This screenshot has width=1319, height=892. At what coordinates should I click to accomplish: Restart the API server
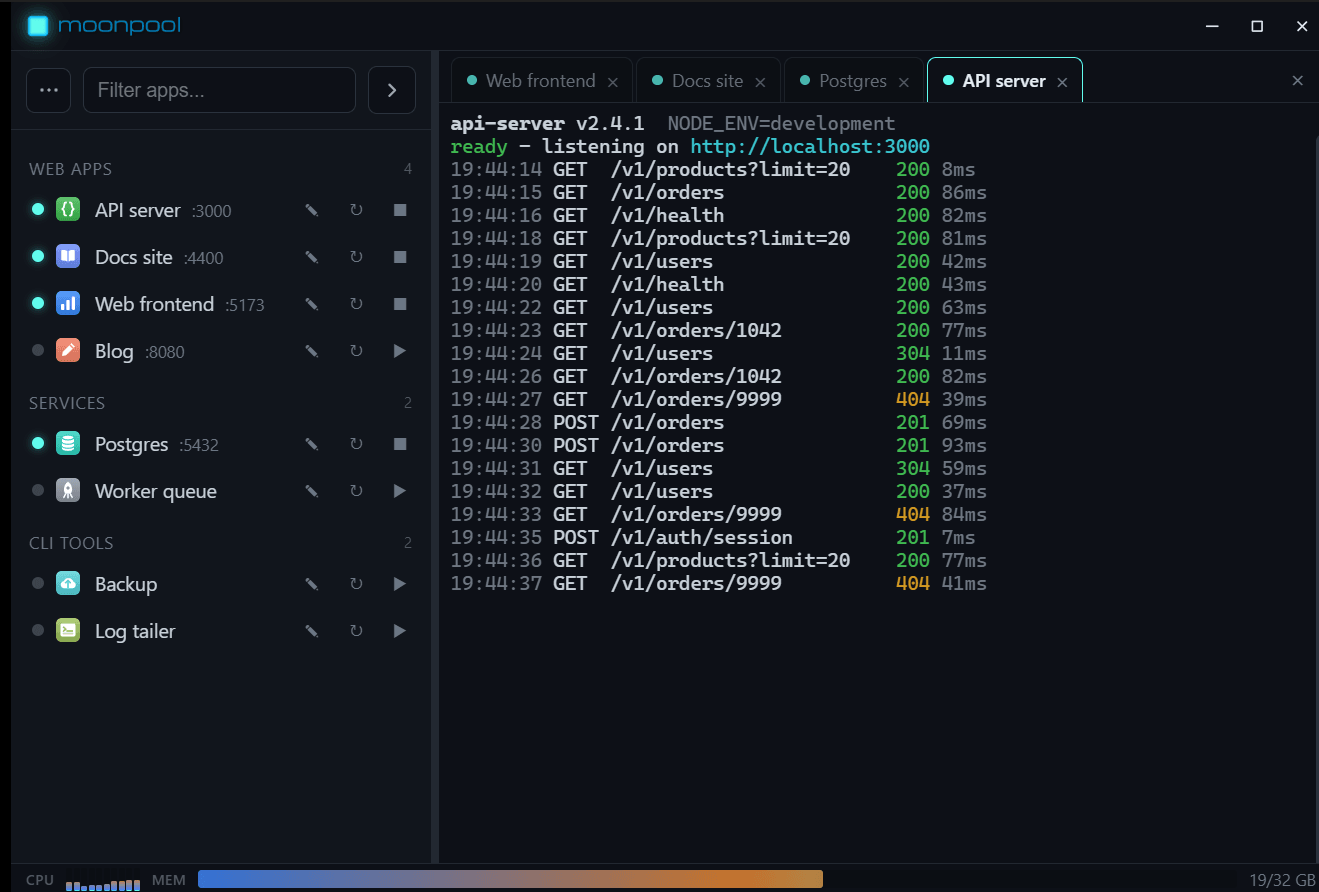tap(356, 210)
